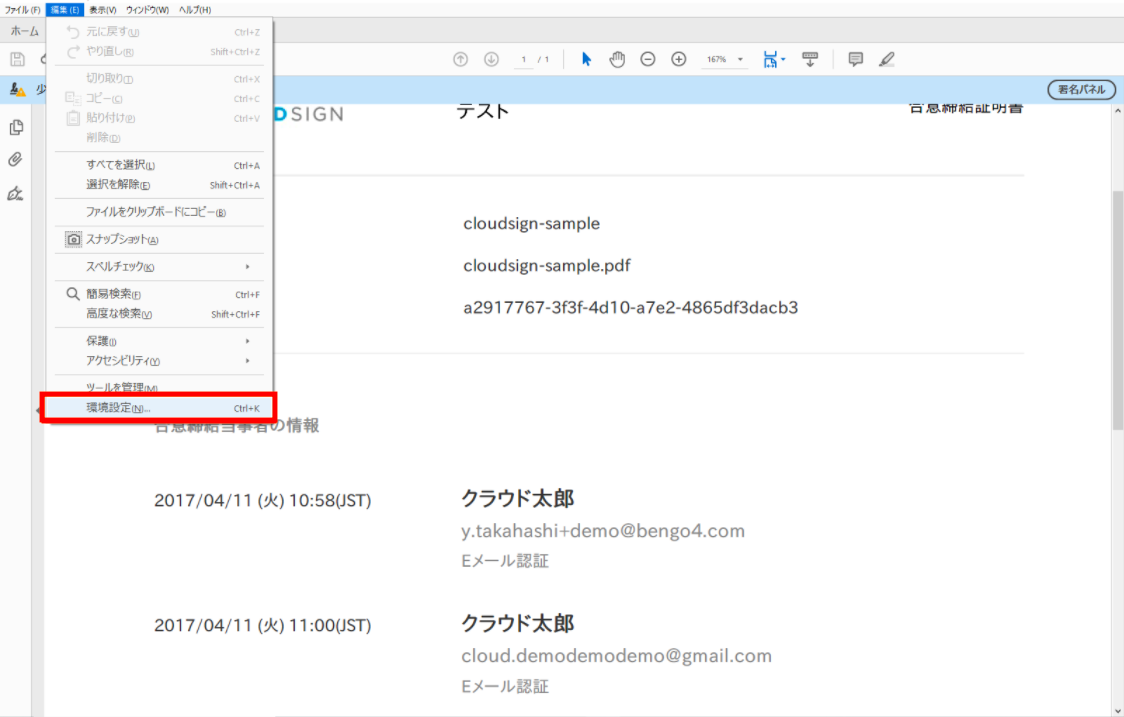
Task: Click the vertical scrollbar thumb
Action: tap(1118, 310)
